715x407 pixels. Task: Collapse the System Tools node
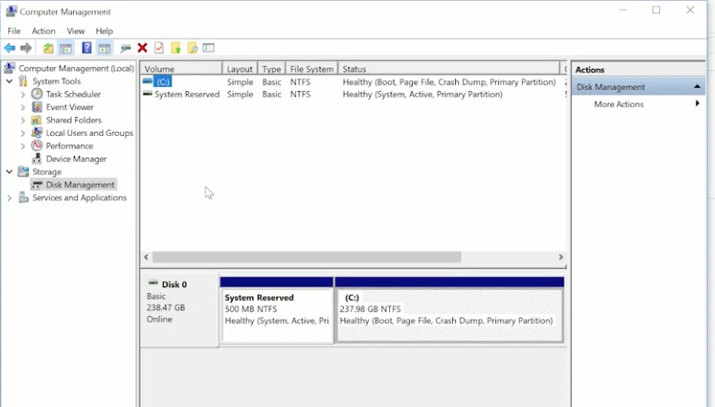point(9,81)
